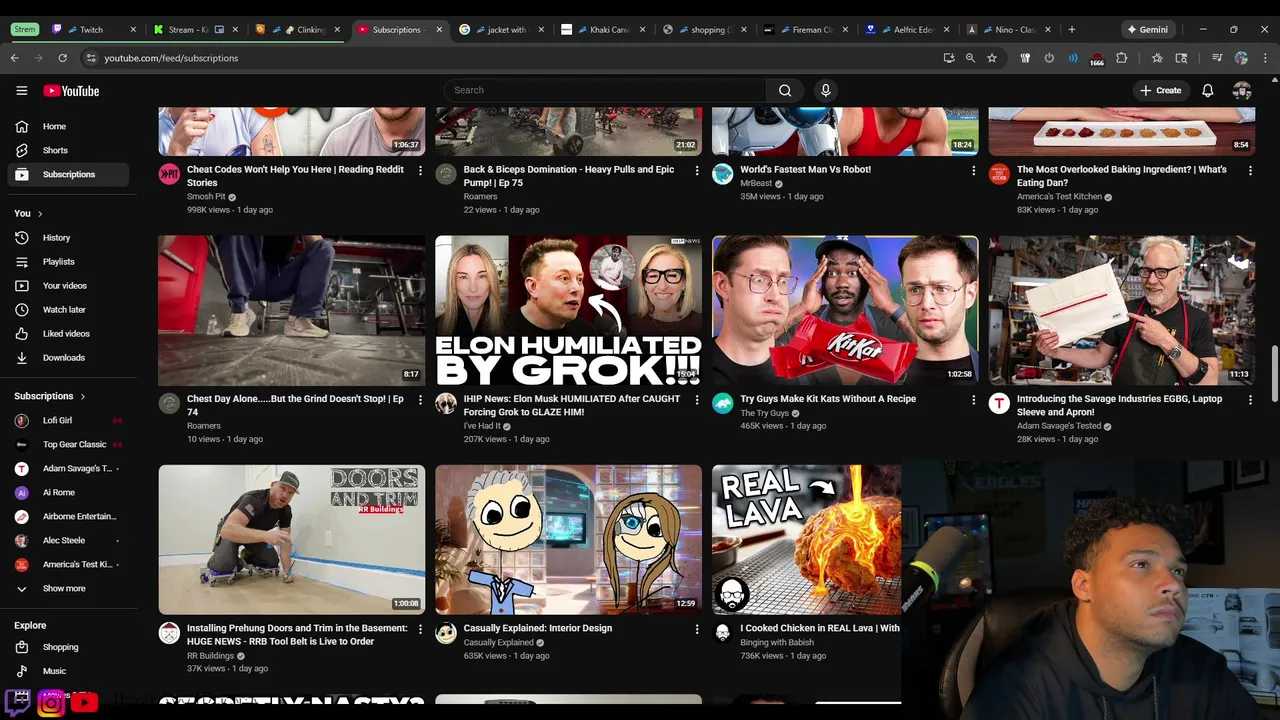
Task: Focus the YouTube search field
Action: pyautogui.click(x=606, y=90)
